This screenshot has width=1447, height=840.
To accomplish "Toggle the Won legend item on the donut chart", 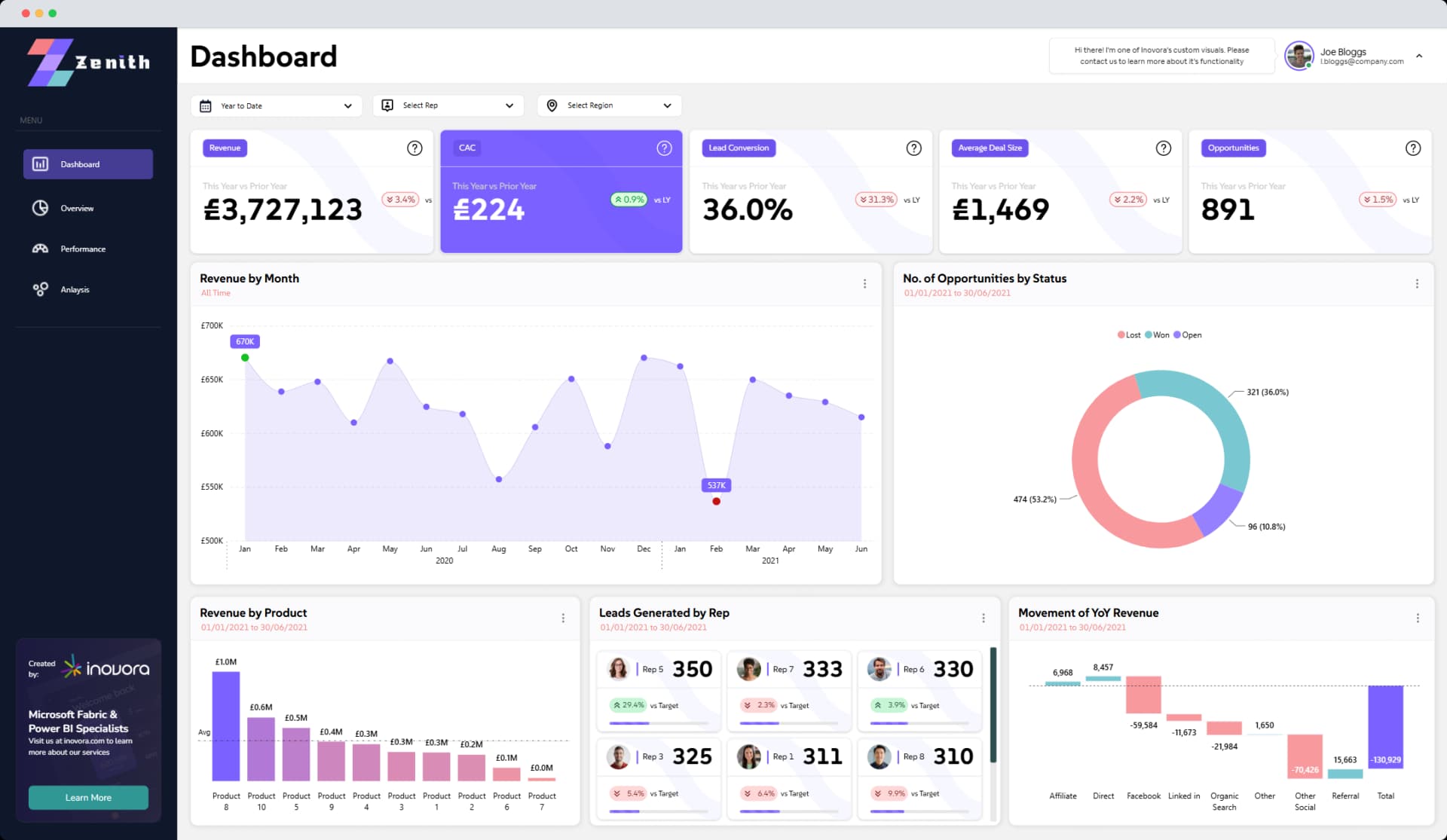I will [1158, 334].
